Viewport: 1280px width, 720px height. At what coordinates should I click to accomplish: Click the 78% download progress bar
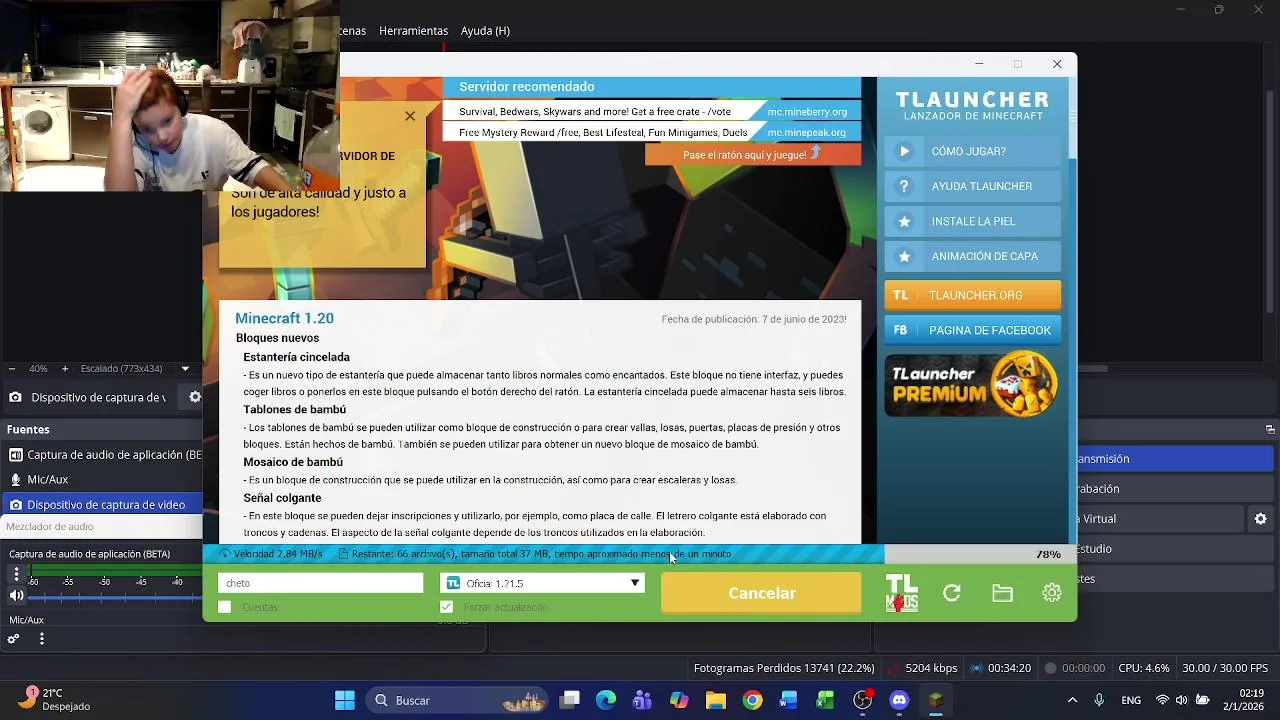point(640,554)
